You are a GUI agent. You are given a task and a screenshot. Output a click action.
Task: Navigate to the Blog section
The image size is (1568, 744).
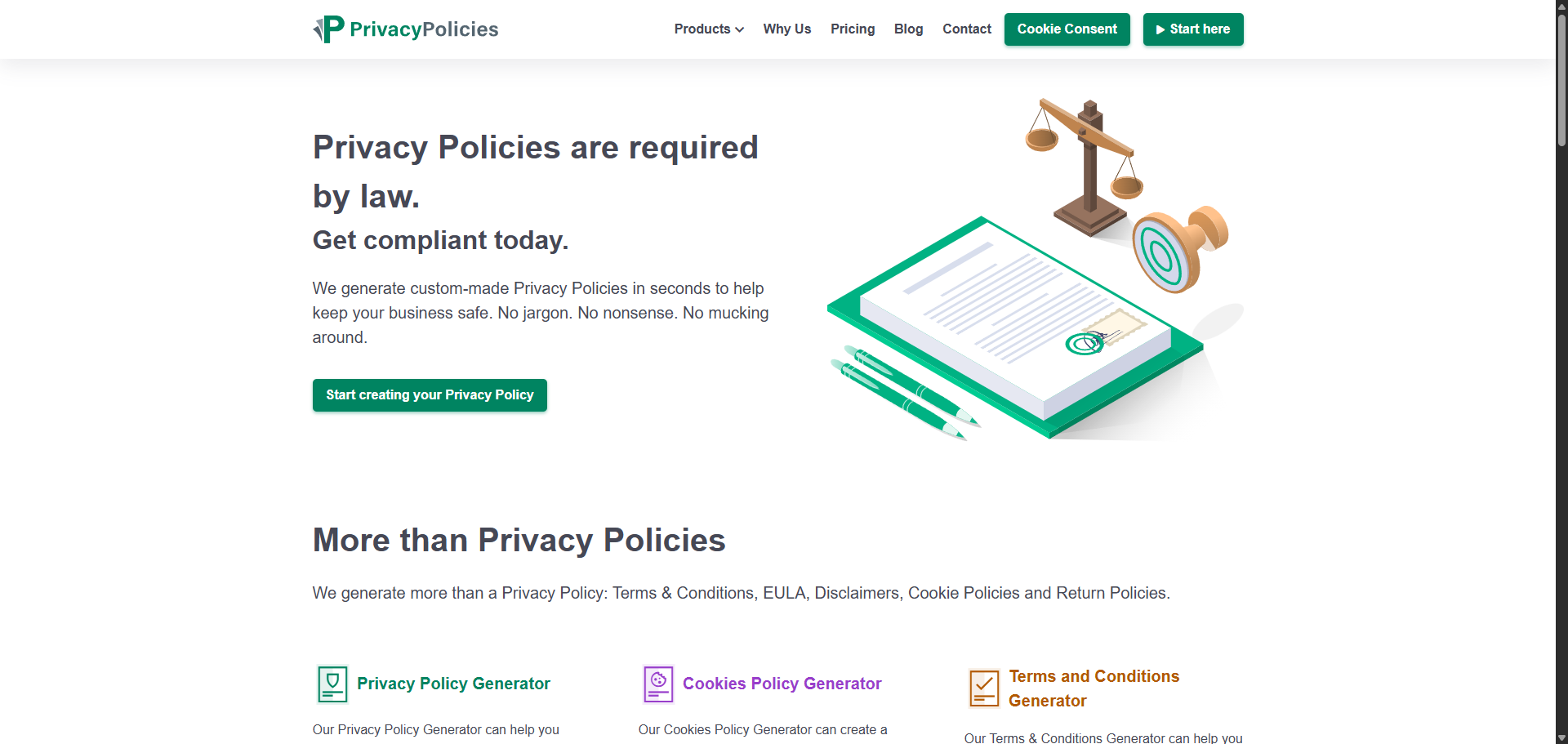(908, 29)
